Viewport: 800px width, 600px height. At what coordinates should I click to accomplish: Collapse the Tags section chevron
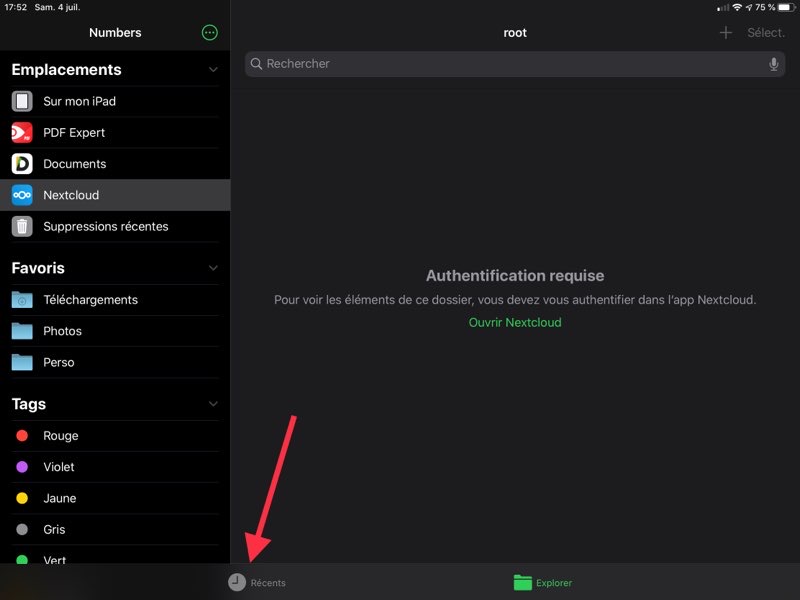[212, 405]
